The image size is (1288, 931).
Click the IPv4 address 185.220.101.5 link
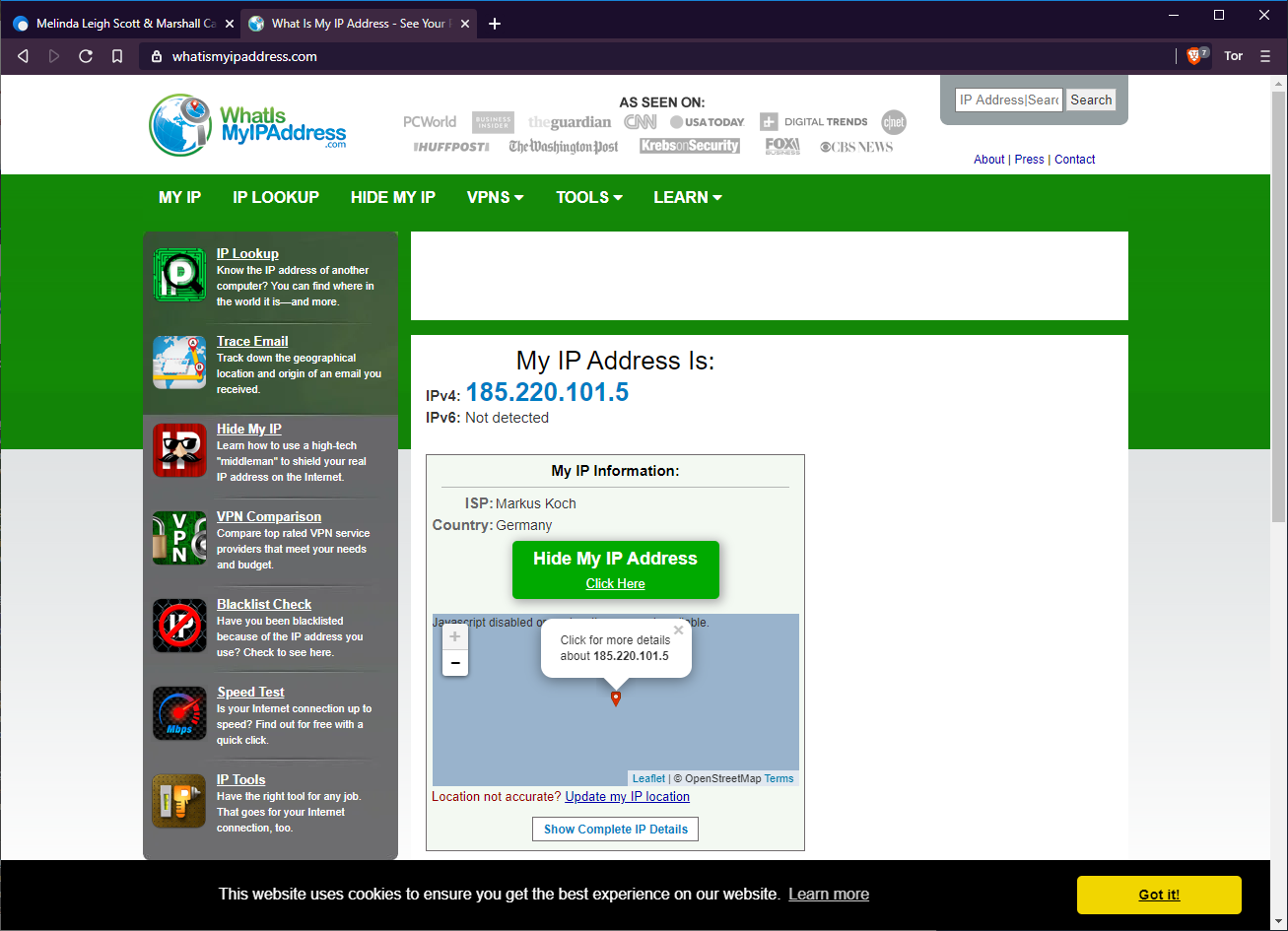[x=547, y=392]
